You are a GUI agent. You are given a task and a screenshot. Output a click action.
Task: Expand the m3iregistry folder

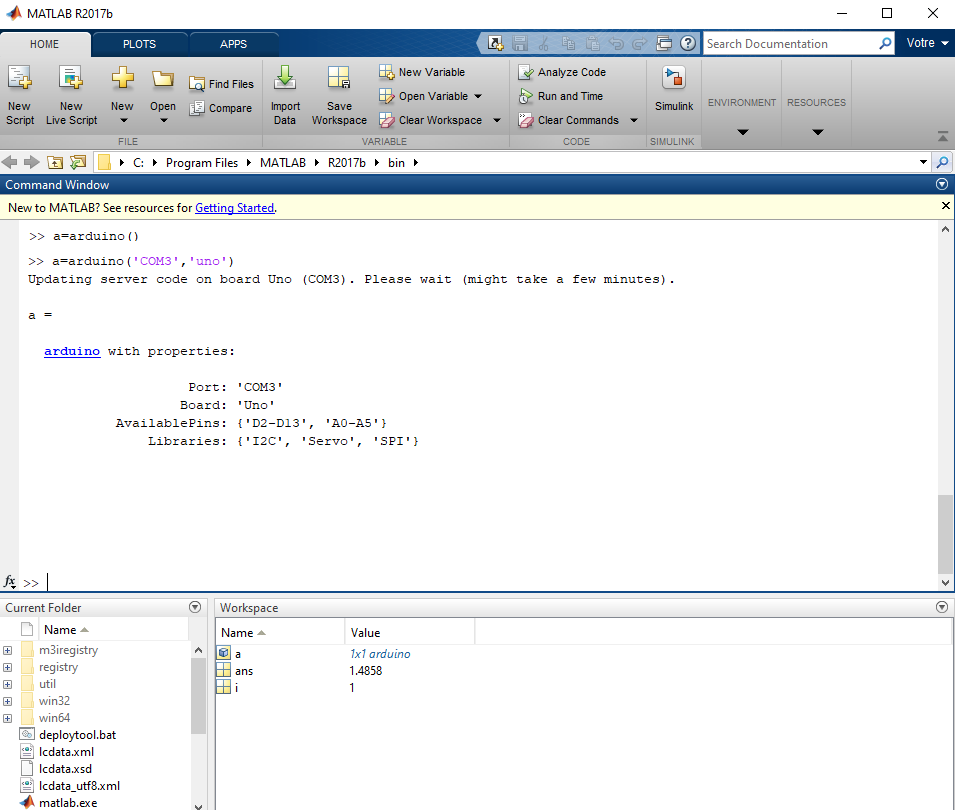(8, 651)
